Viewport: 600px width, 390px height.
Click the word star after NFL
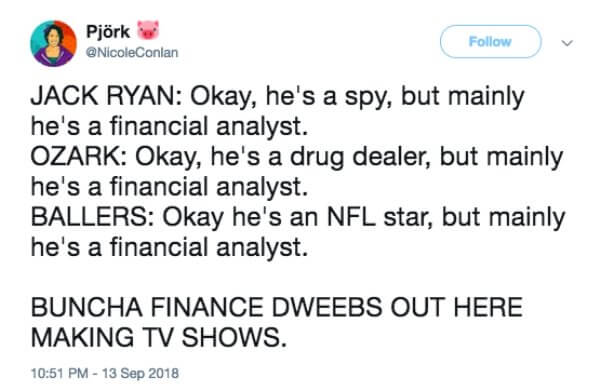coord(405,218)
